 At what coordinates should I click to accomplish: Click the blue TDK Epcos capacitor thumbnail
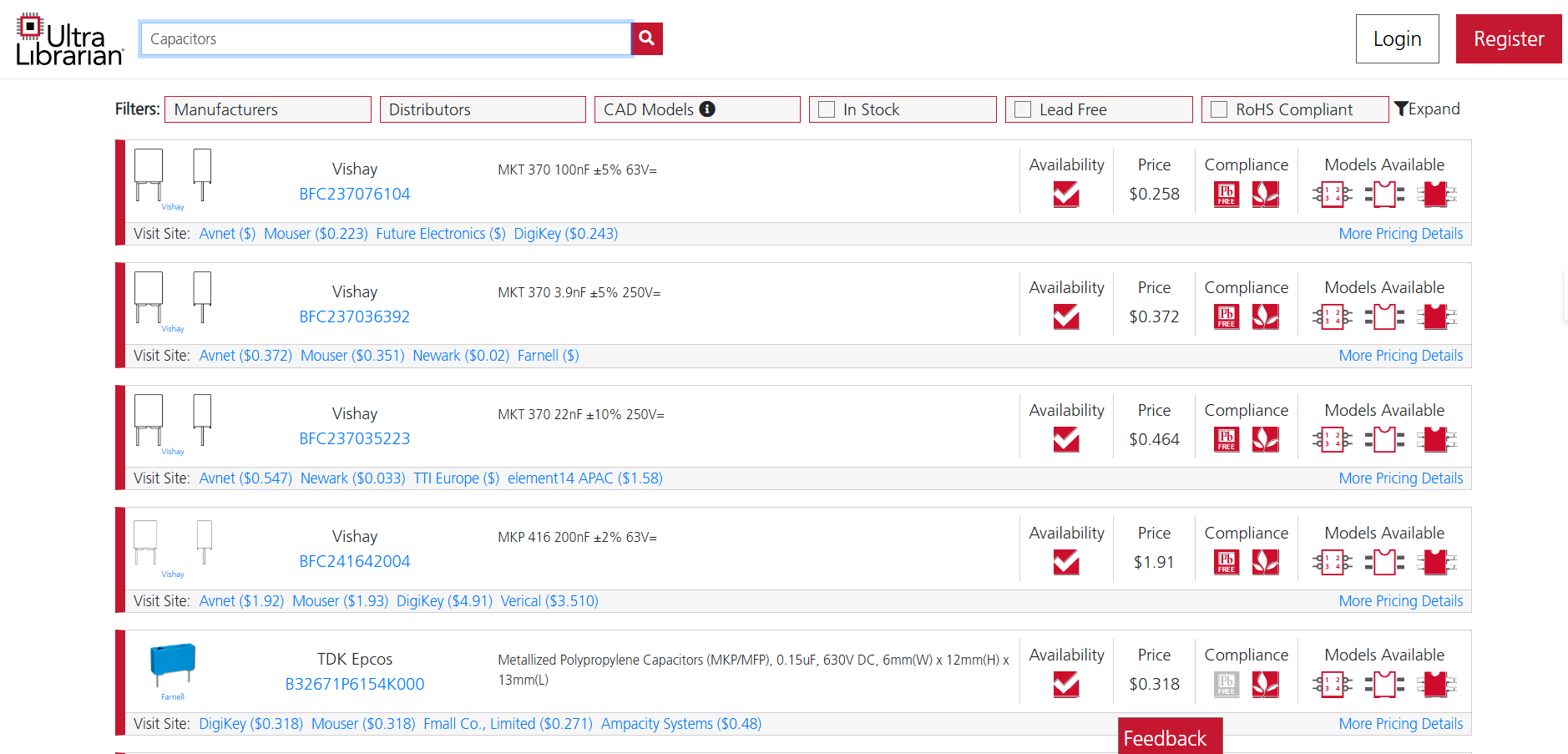click(173, 665)
